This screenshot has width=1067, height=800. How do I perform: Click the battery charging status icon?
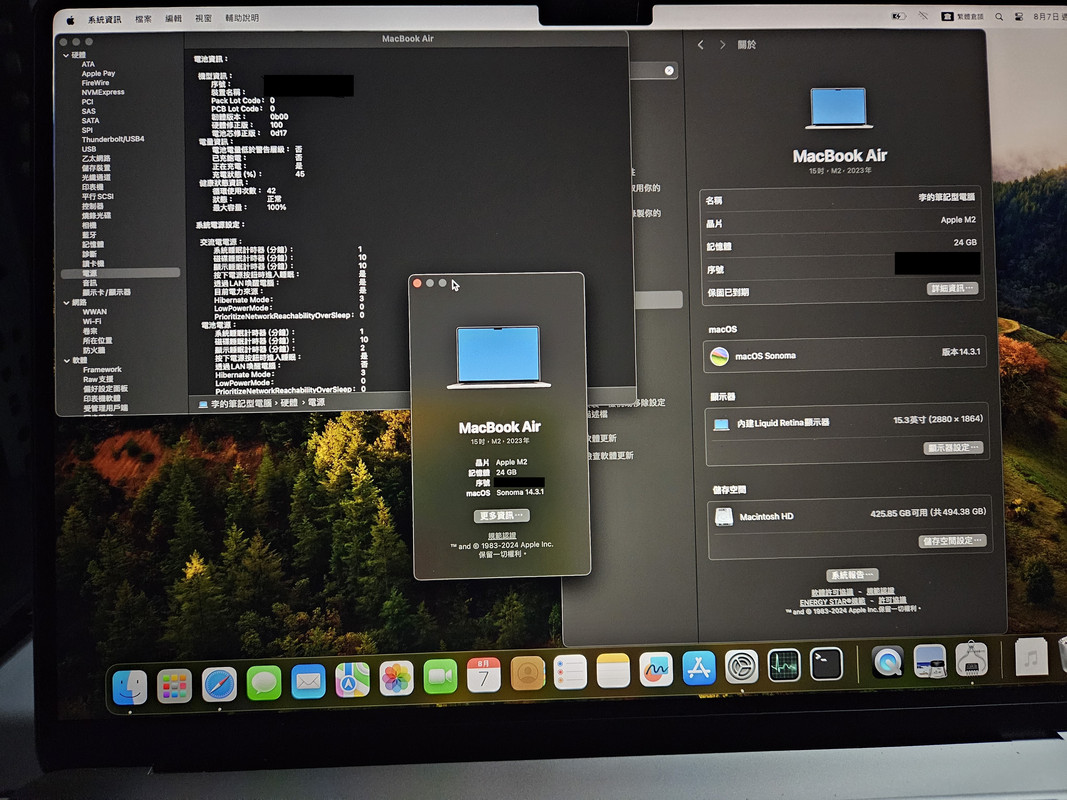(x=898, y=16)
